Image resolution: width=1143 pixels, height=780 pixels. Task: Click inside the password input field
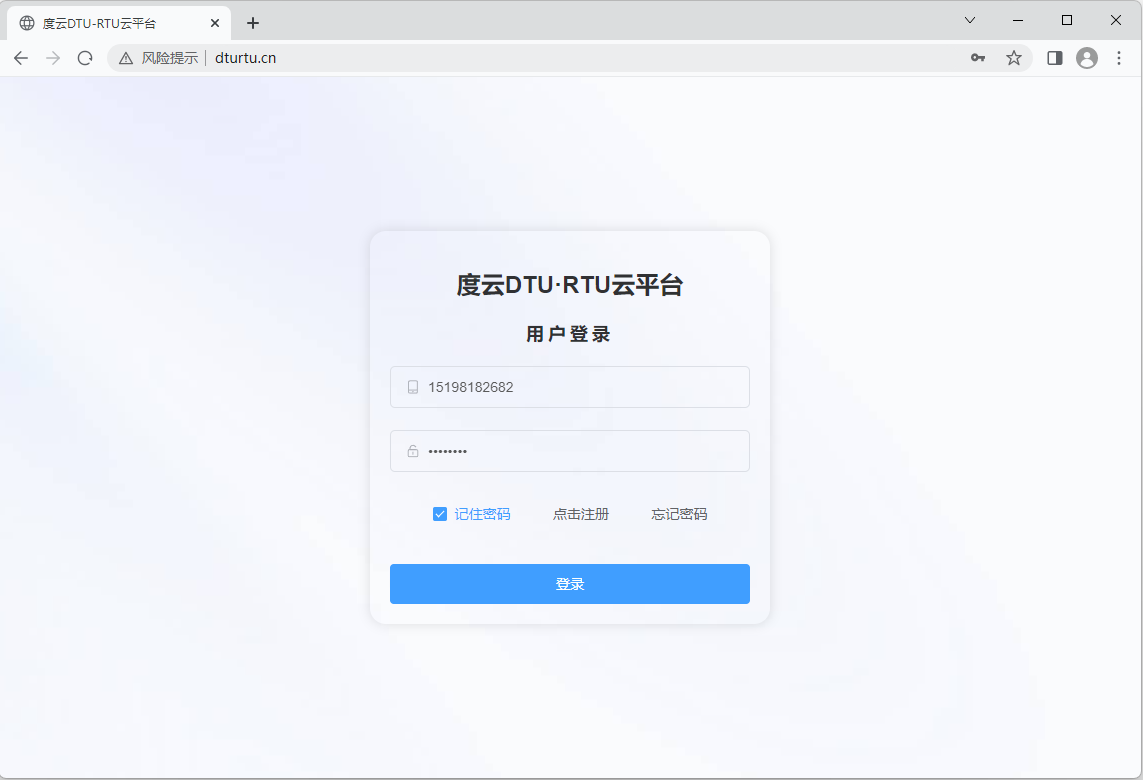pyautogui.click(x=569, y=451)
